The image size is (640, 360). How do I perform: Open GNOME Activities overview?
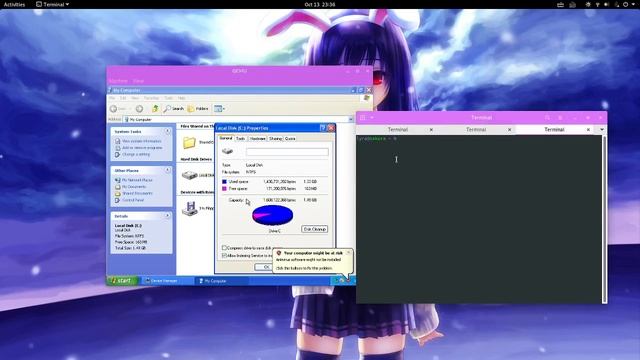coord(14,4)
